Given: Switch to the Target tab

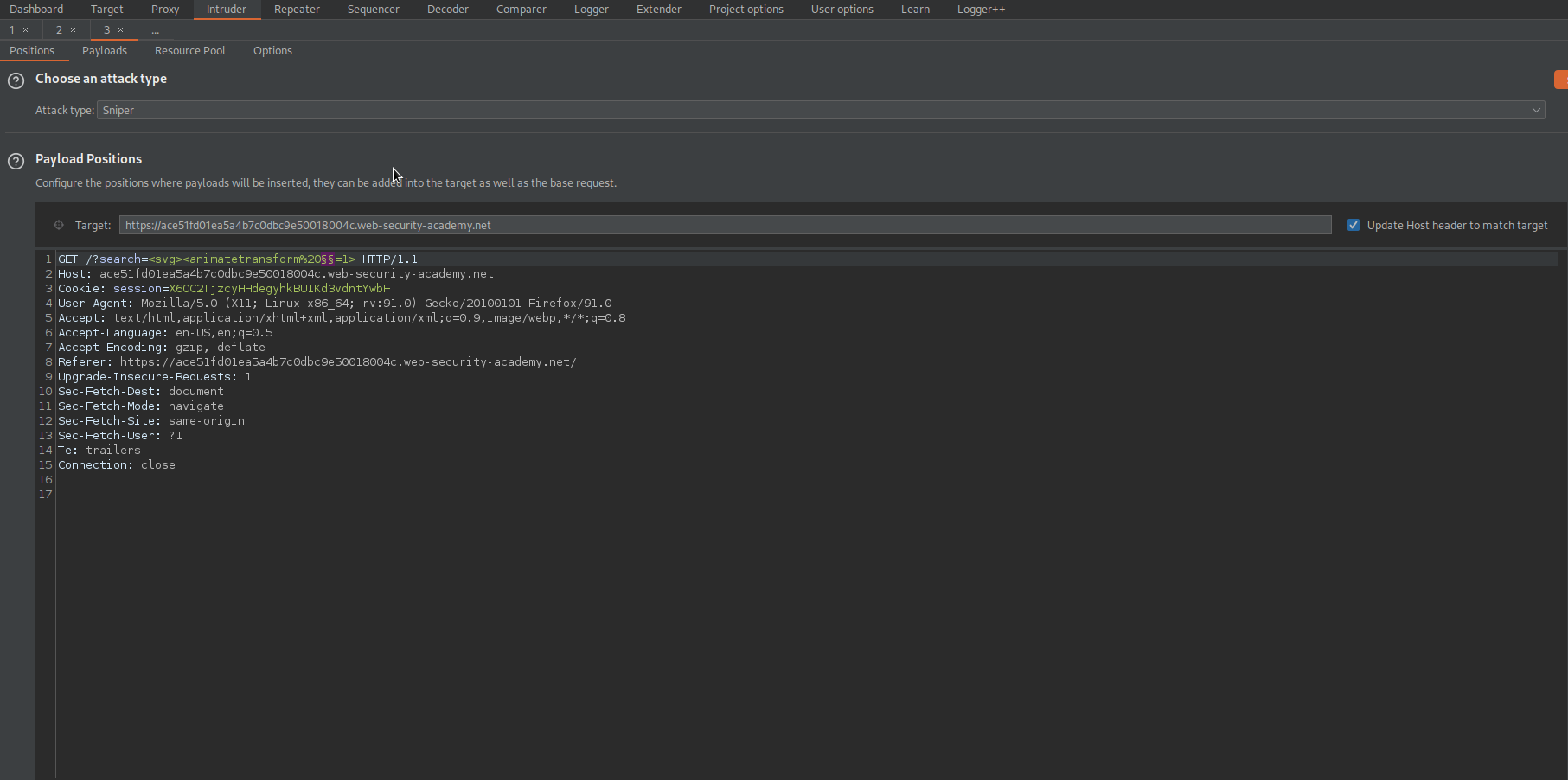Looking at the screenshot, I should [x=107, y=10].
